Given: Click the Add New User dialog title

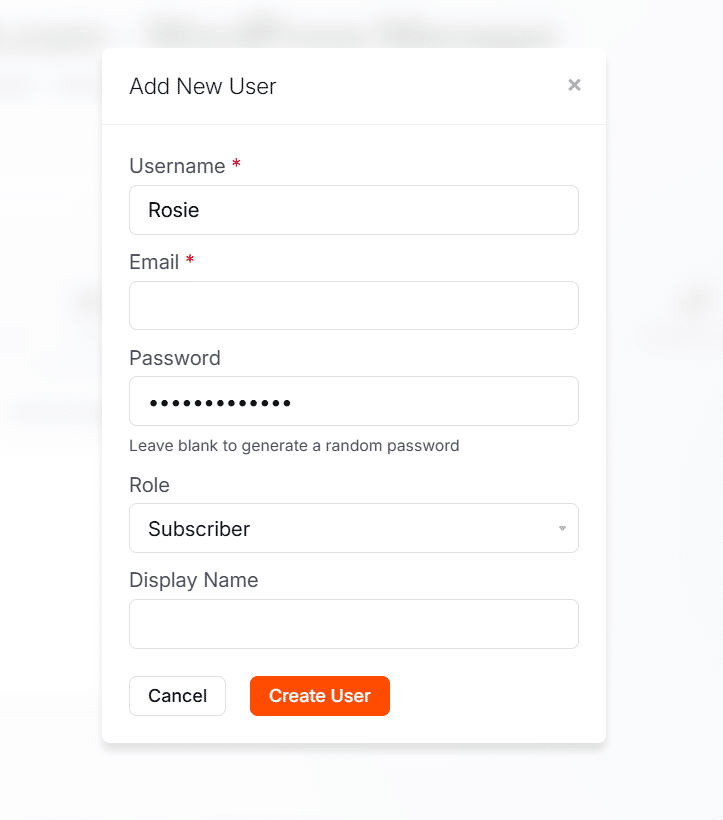Looking at the screenshot, I should tap(202, 86).
